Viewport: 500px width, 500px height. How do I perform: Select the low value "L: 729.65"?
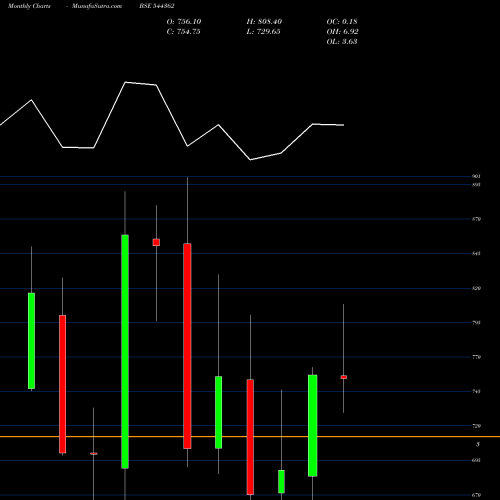coord(263,32)
